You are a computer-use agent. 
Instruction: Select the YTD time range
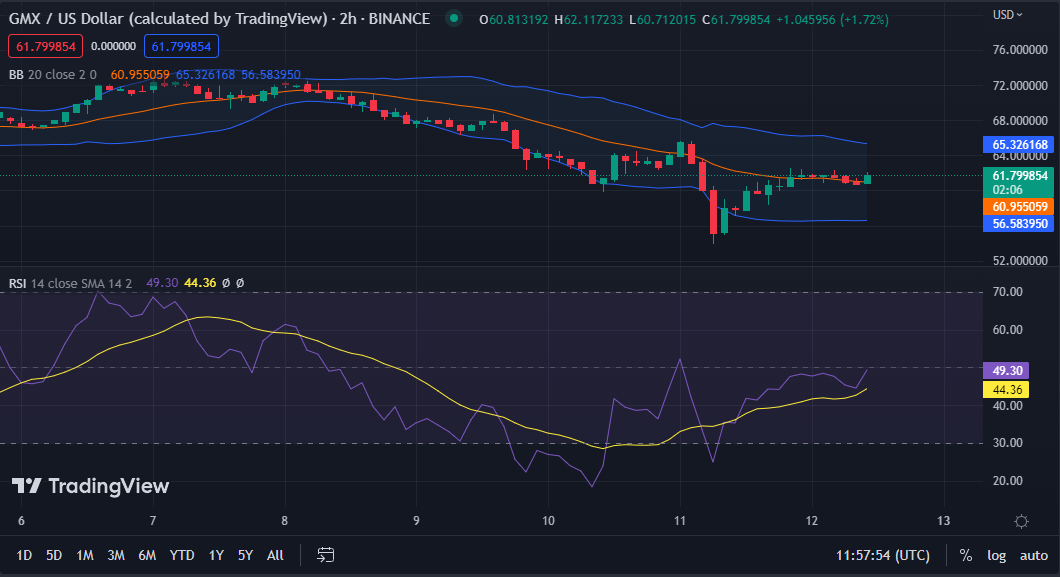pos(182,555)
